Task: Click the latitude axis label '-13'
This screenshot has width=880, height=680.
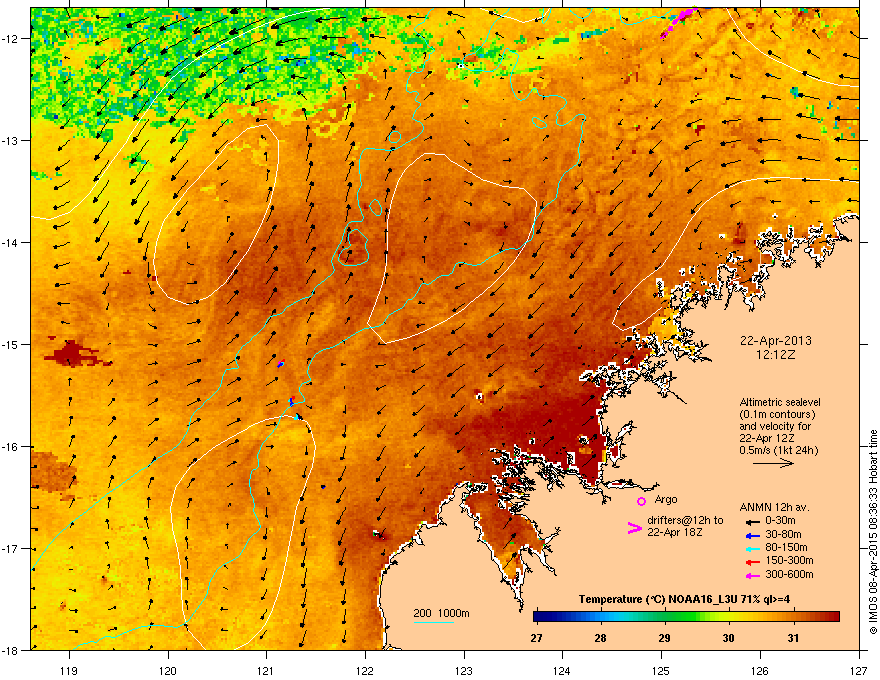Action: [10, 141]
